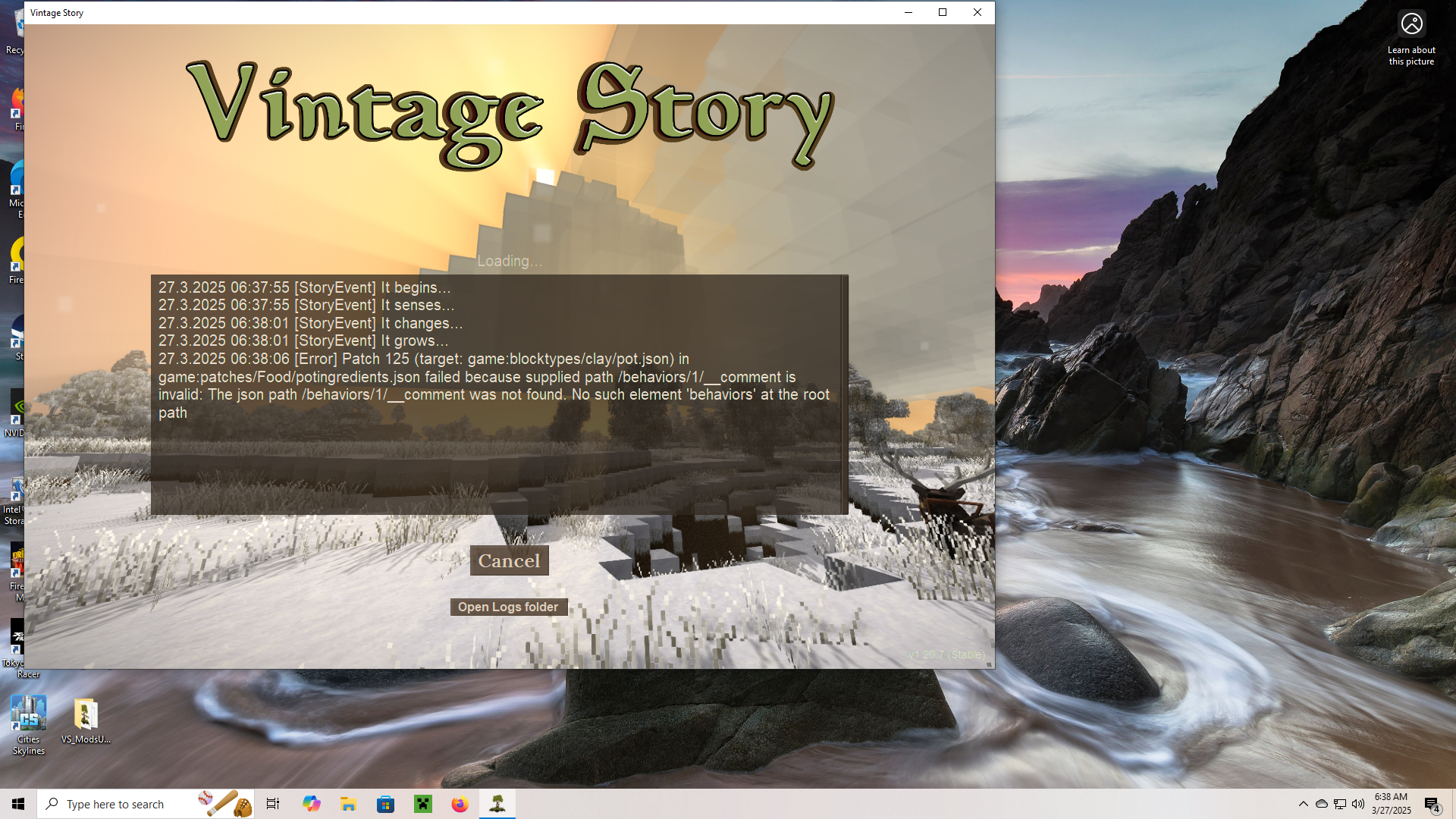Open OneDrive cloud tray icon
The width and height of the screenshot is (1456, 819).
pyautogui.click(x=1322, y=804)
